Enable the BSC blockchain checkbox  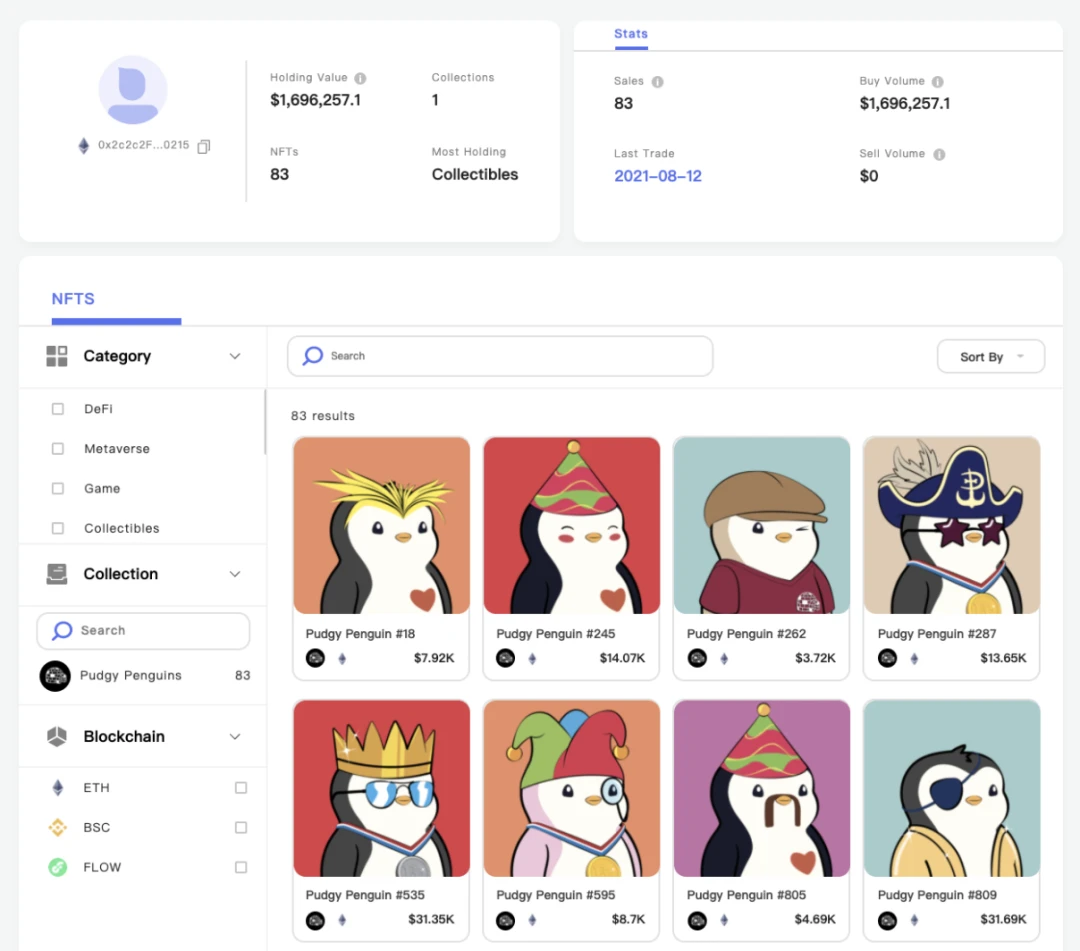click(241, 827)
